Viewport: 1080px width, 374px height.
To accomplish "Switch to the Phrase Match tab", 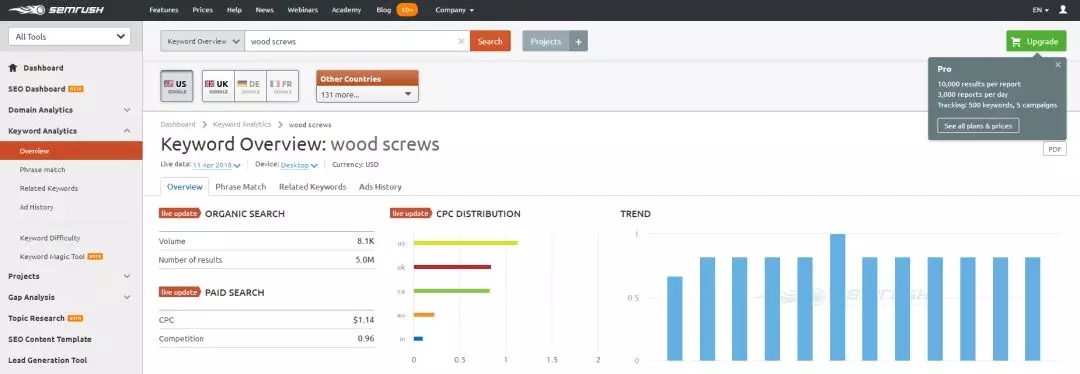I will click(x=240, y=187).
